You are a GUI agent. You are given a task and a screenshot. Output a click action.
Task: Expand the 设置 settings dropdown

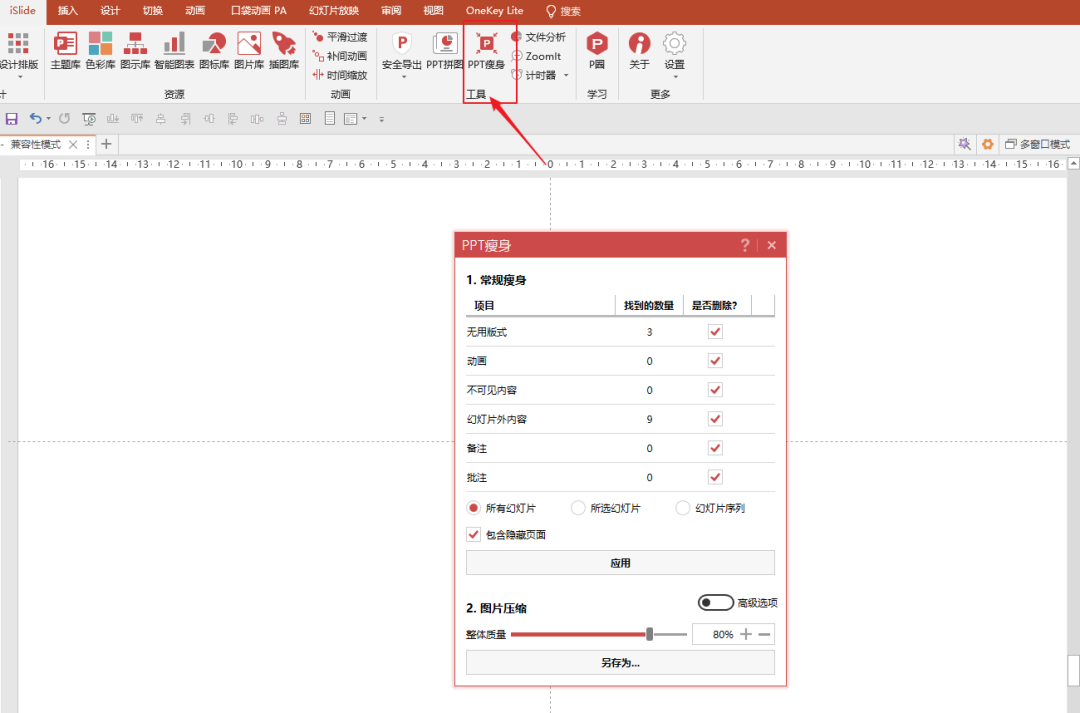[x=674, y=77]
